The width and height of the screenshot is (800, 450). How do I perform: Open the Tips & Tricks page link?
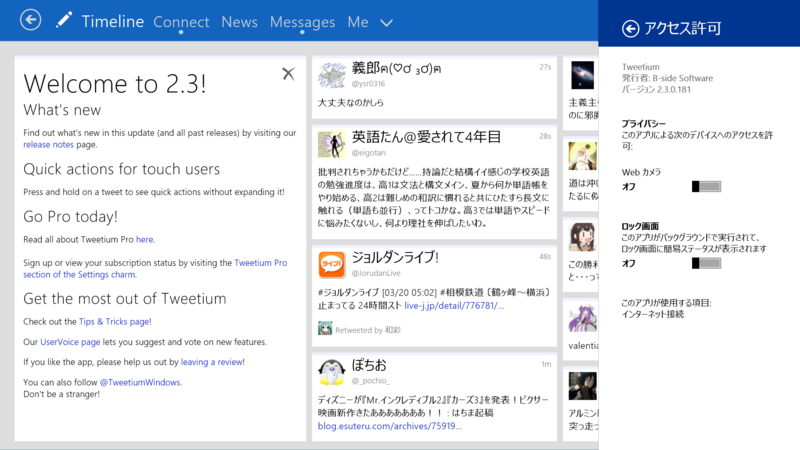click(x=114, y=321)
